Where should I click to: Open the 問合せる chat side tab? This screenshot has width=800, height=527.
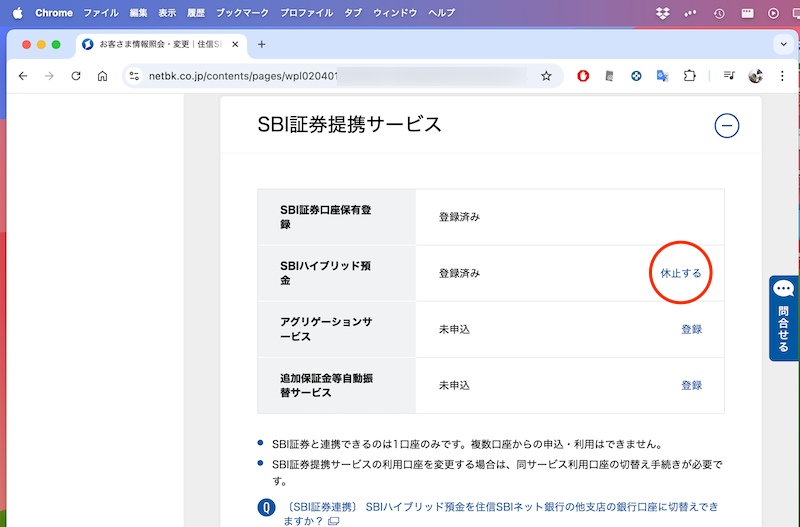[x=783, y=318]
